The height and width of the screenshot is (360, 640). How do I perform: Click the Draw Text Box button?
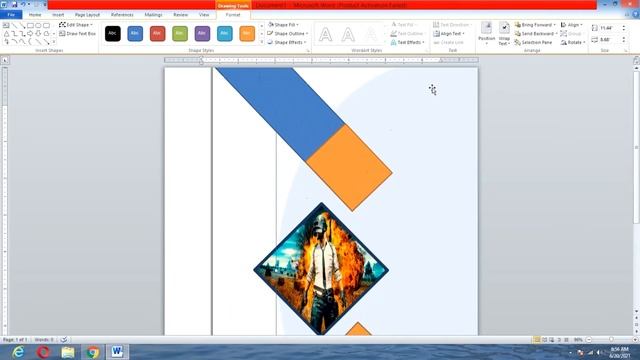point(77,33)
